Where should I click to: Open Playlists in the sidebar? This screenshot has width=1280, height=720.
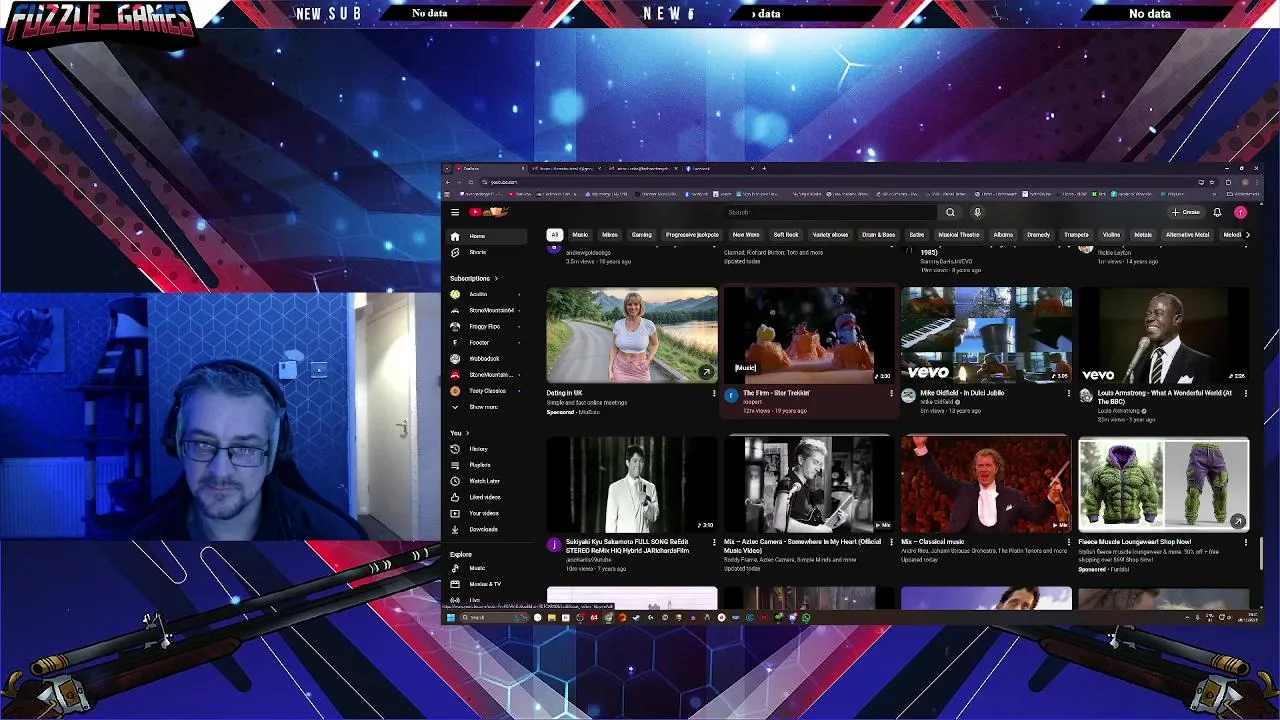(x=486, y=465)
